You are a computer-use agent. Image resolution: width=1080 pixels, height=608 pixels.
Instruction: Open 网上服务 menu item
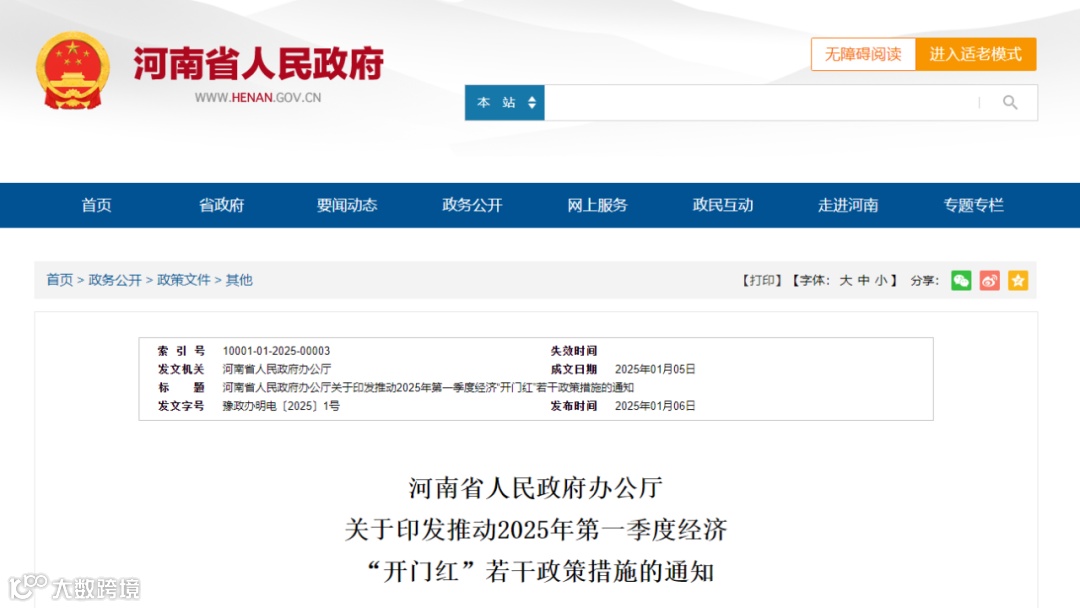click(x=597, y=205)
